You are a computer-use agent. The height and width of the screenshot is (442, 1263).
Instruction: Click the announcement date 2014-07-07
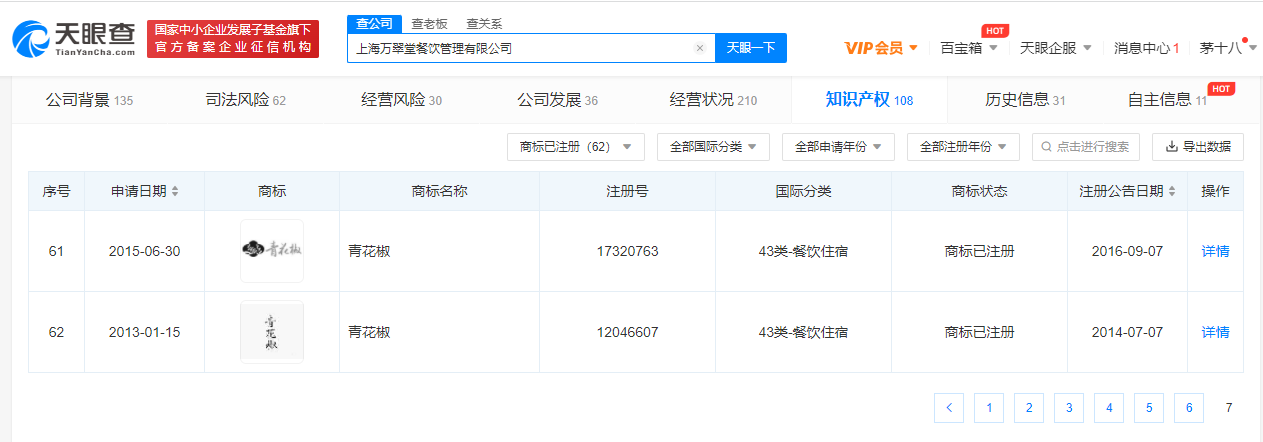coord(1128,332)
